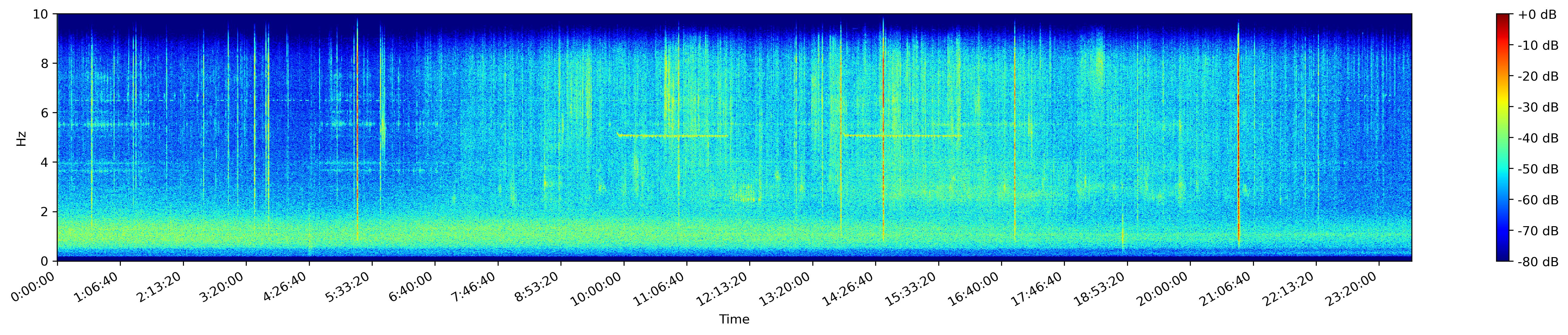
Task: Select the Hz axis title
Action: 21,138
